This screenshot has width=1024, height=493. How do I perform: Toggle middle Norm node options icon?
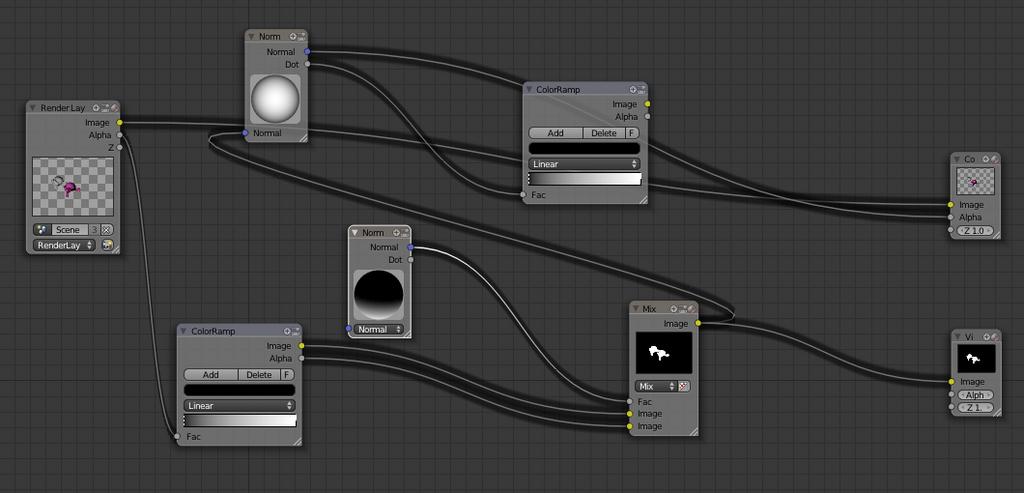(405, 232)
